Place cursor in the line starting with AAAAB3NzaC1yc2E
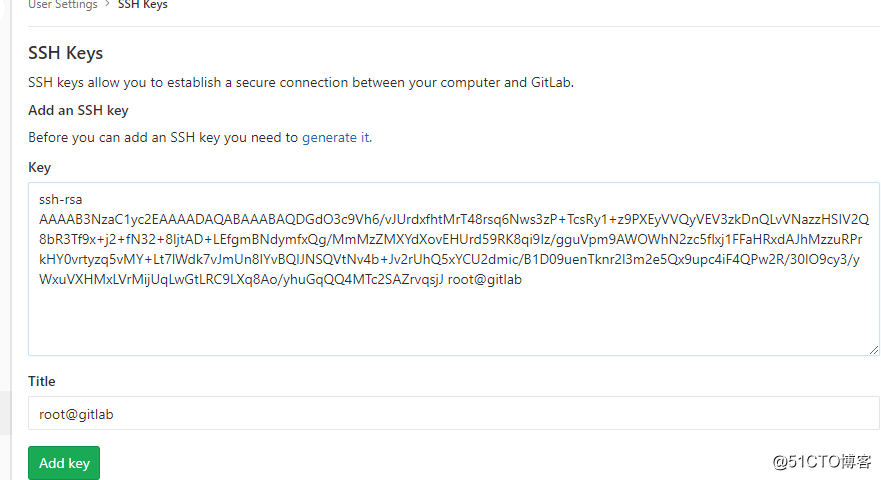The width and height of the screenshot is (881, 480). pyautogui.click(x=454, y=219)
